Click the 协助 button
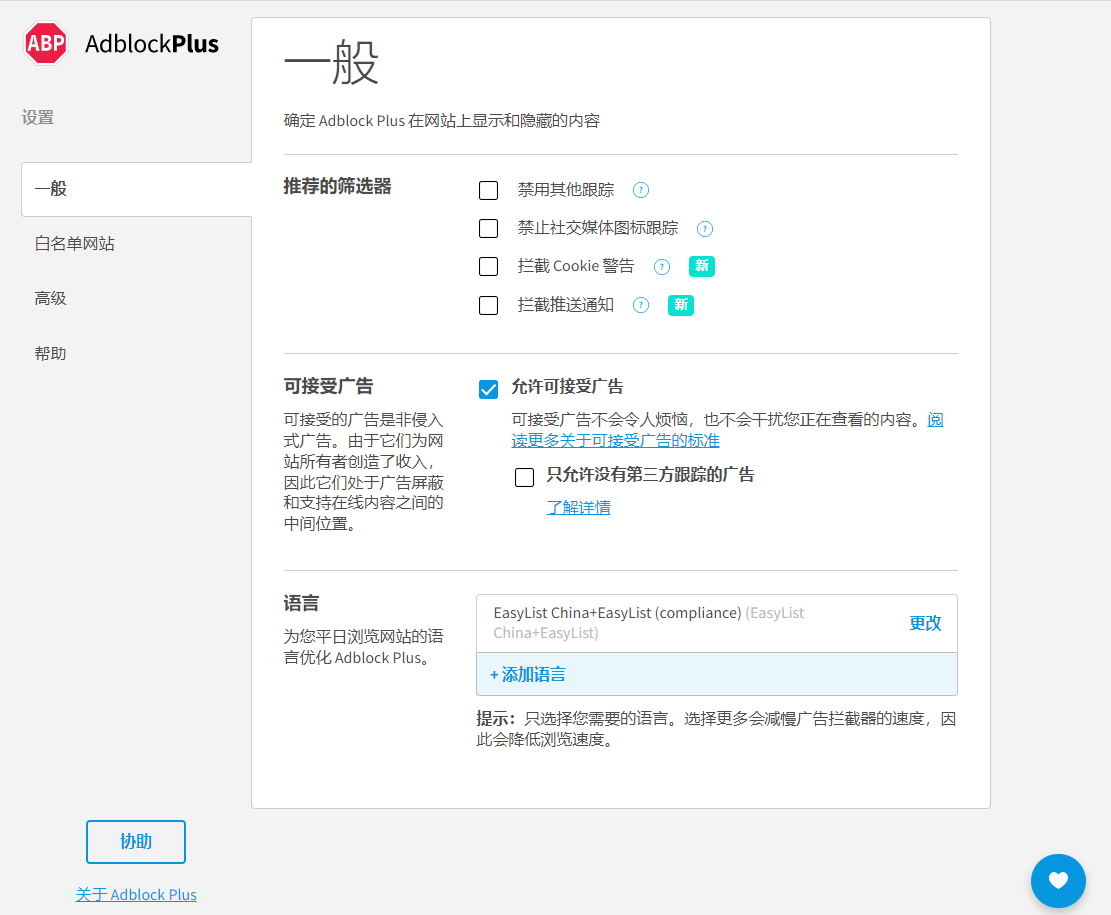This screenshot has height=915, width=1111. (136, 841)
